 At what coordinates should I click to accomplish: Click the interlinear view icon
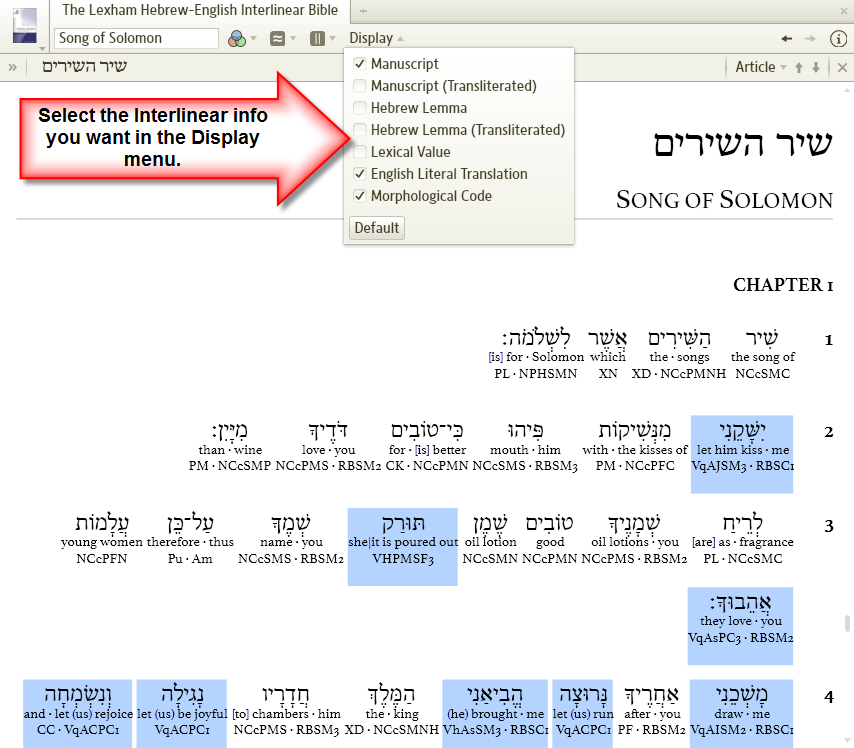click(x=277, y=39)
